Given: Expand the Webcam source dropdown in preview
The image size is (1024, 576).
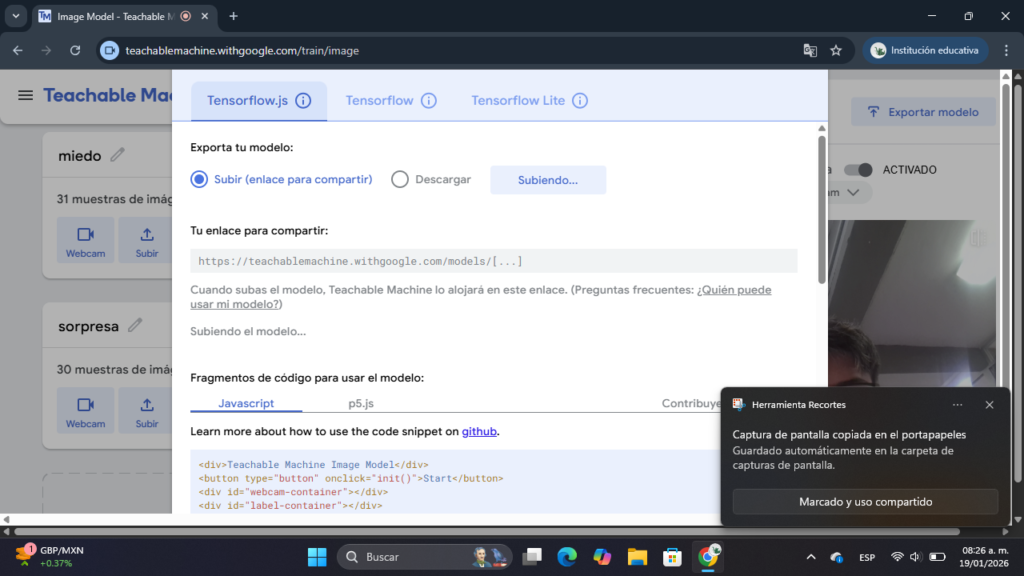Looking at the screenshot, I should 852,192.
